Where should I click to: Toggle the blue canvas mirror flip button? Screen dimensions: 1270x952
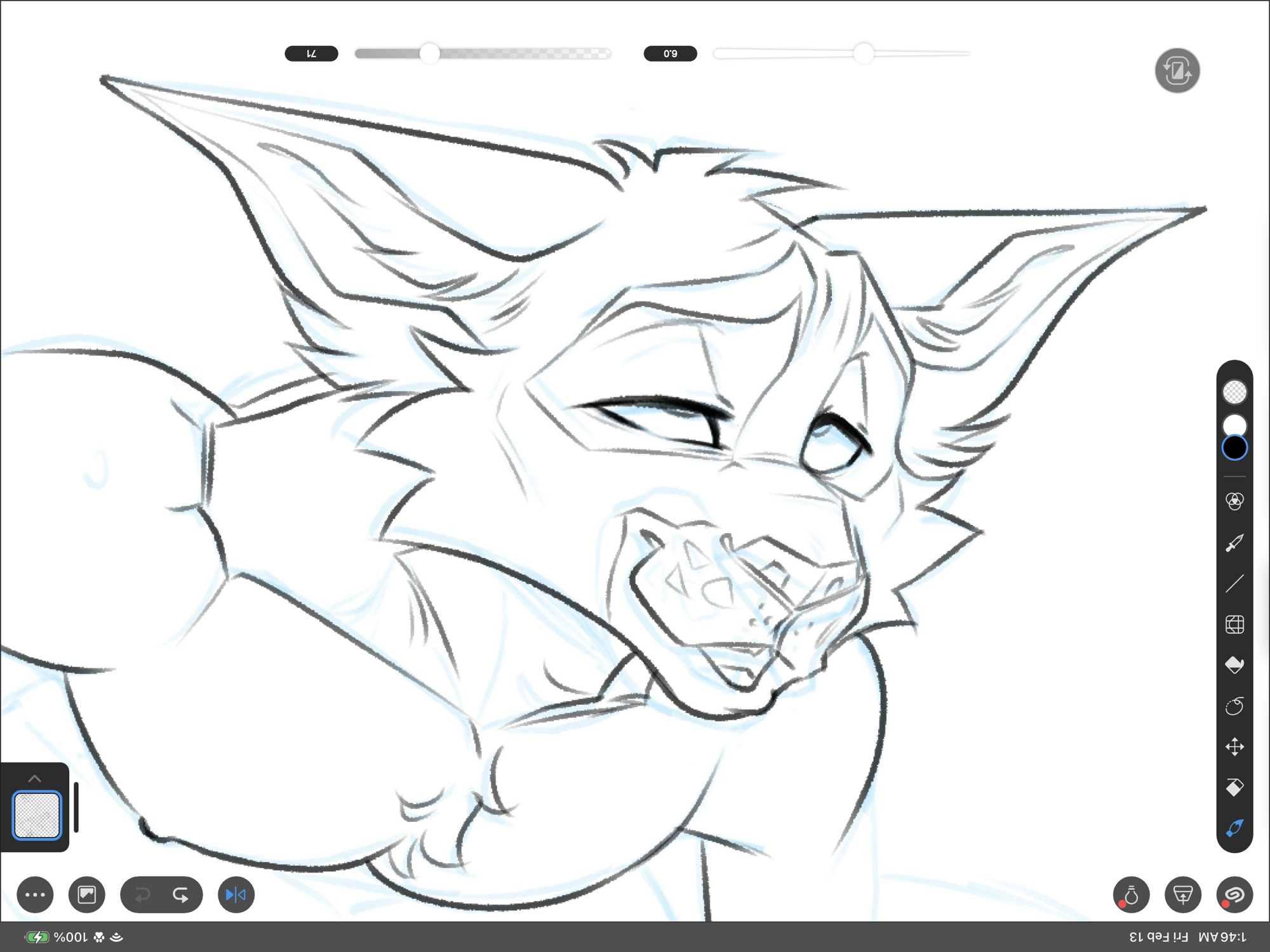[236, 895]
